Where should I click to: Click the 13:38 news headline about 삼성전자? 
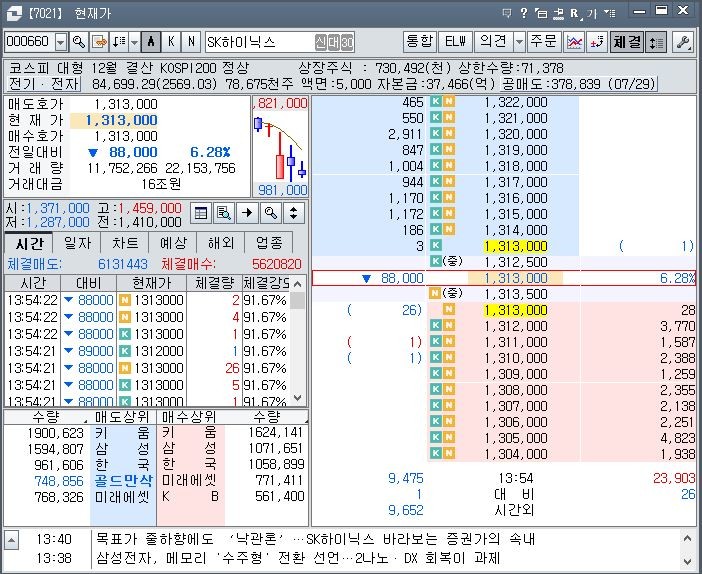pyautogui.click(x=298, y=558)
